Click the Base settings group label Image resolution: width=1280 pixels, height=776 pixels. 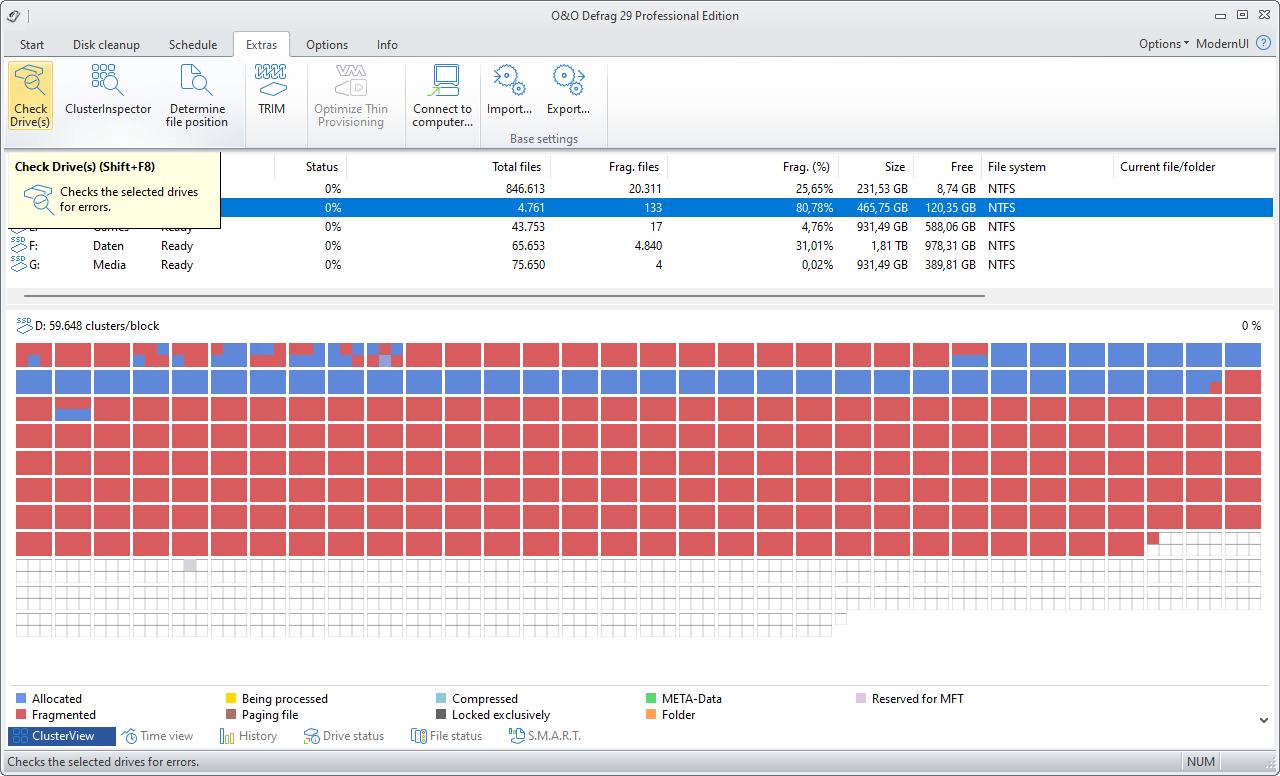(544, 139)
